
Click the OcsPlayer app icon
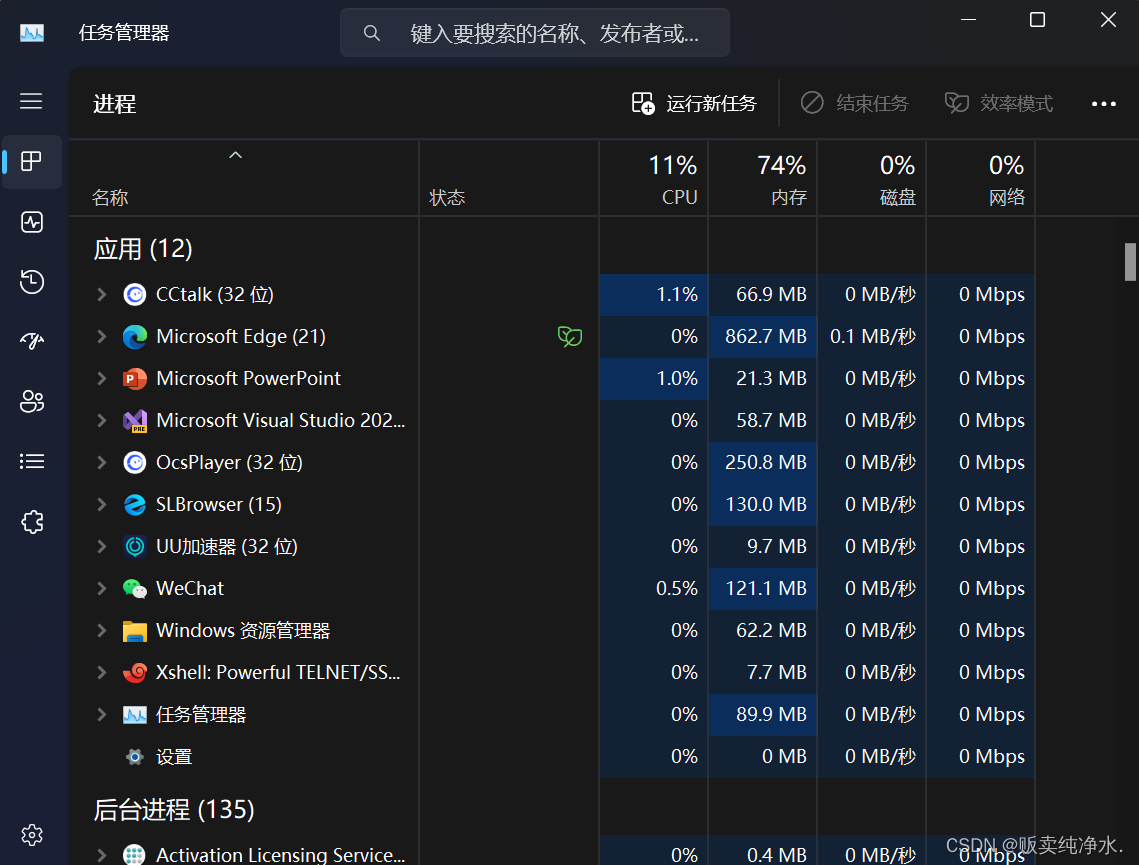point(135,463)
